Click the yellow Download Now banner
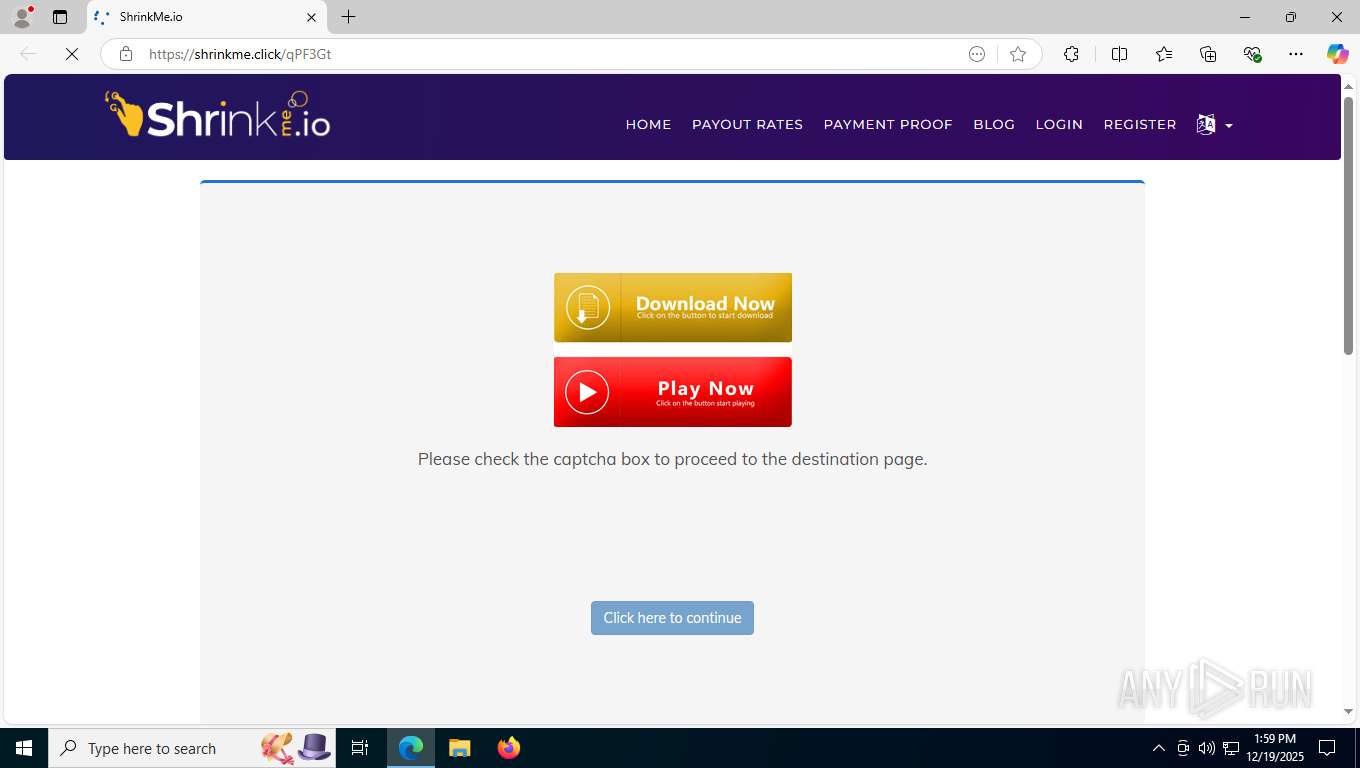The height and width of the screenshot is (768, 1360). coord(673,307)
